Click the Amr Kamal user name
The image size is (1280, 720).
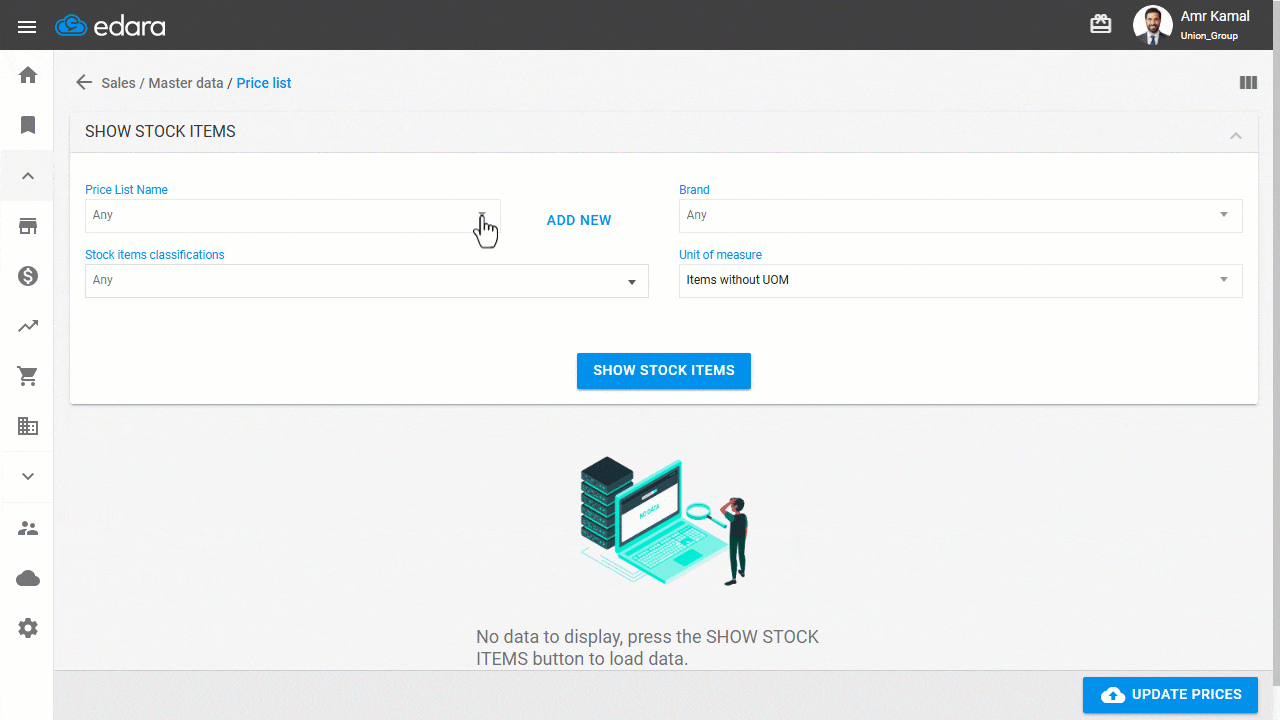[x=1215, y=16]
